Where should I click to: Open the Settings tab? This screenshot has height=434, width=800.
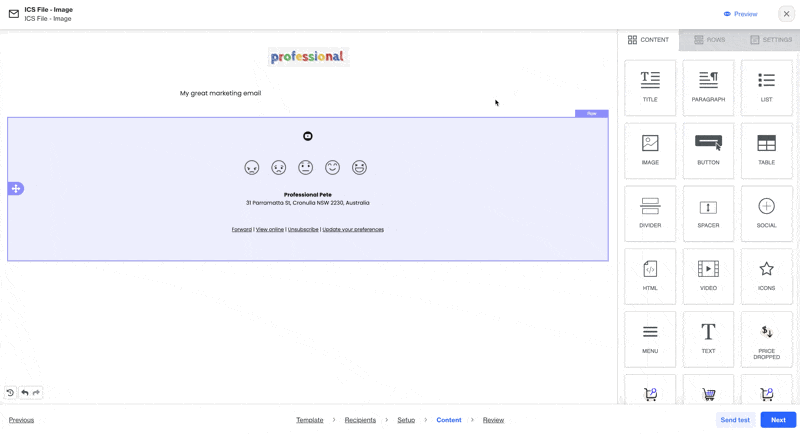(x=770, y=40)
